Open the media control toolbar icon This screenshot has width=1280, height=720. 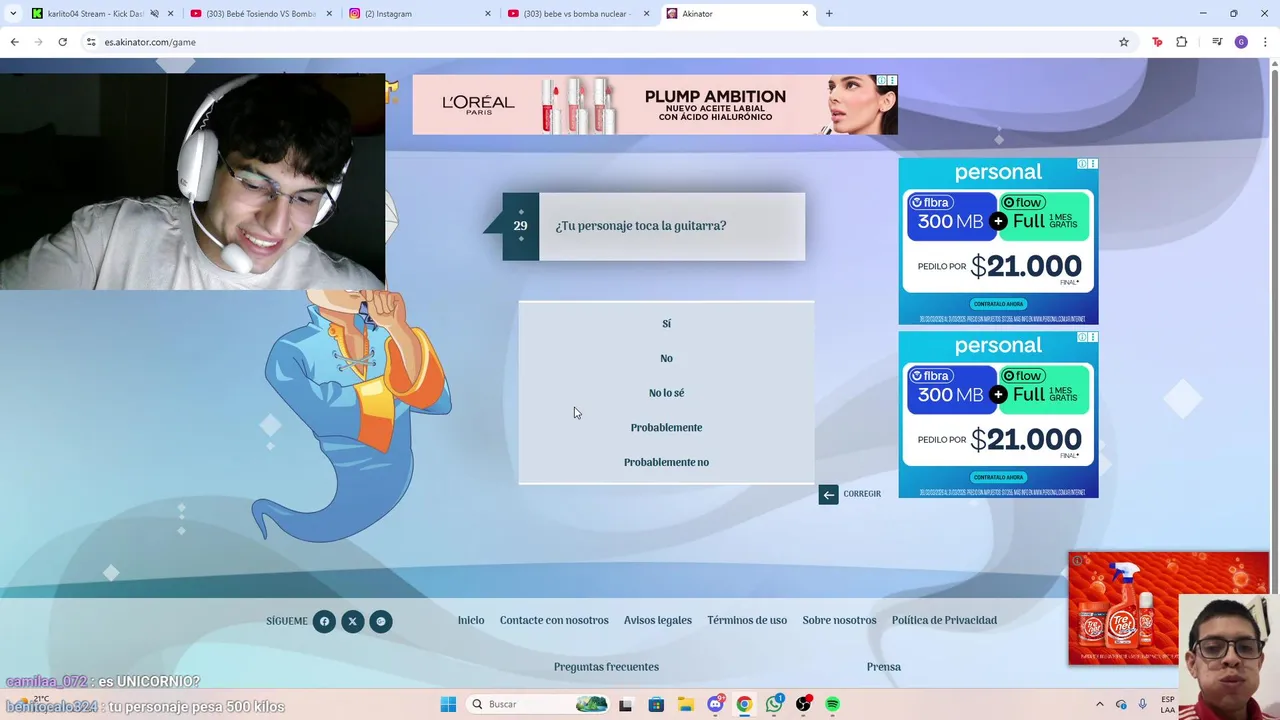coord(1217,42)
